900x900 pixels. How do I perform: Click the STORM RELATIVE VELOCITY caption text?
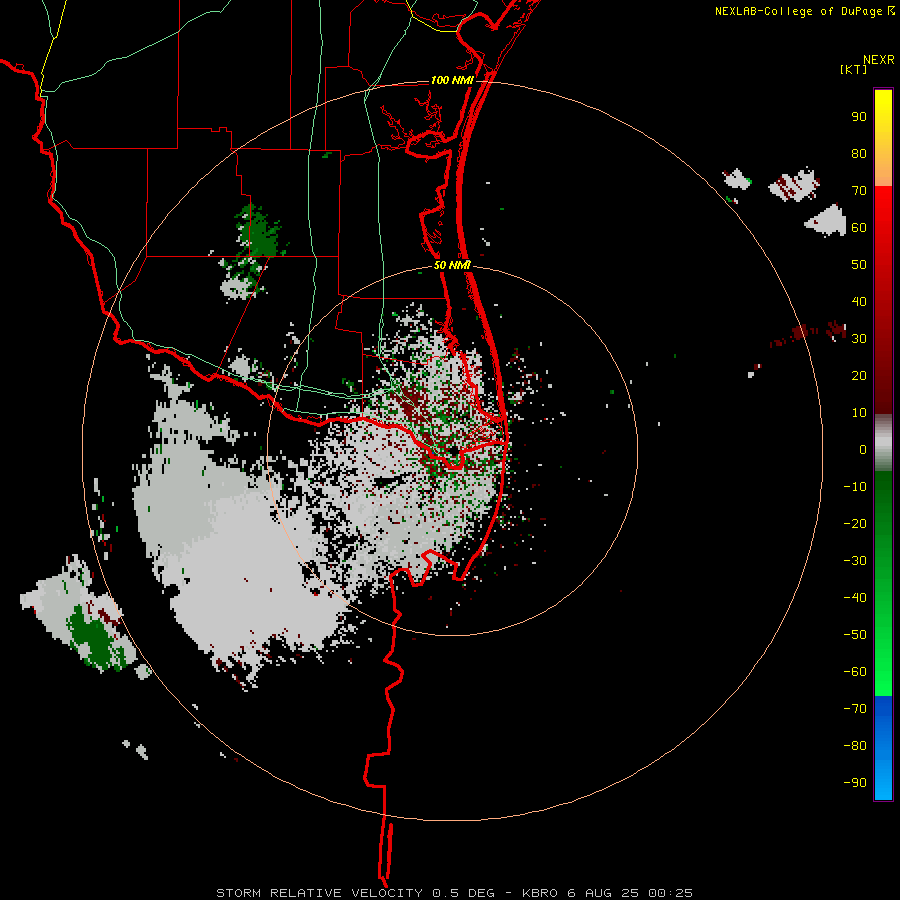click(x=319, y=893)
